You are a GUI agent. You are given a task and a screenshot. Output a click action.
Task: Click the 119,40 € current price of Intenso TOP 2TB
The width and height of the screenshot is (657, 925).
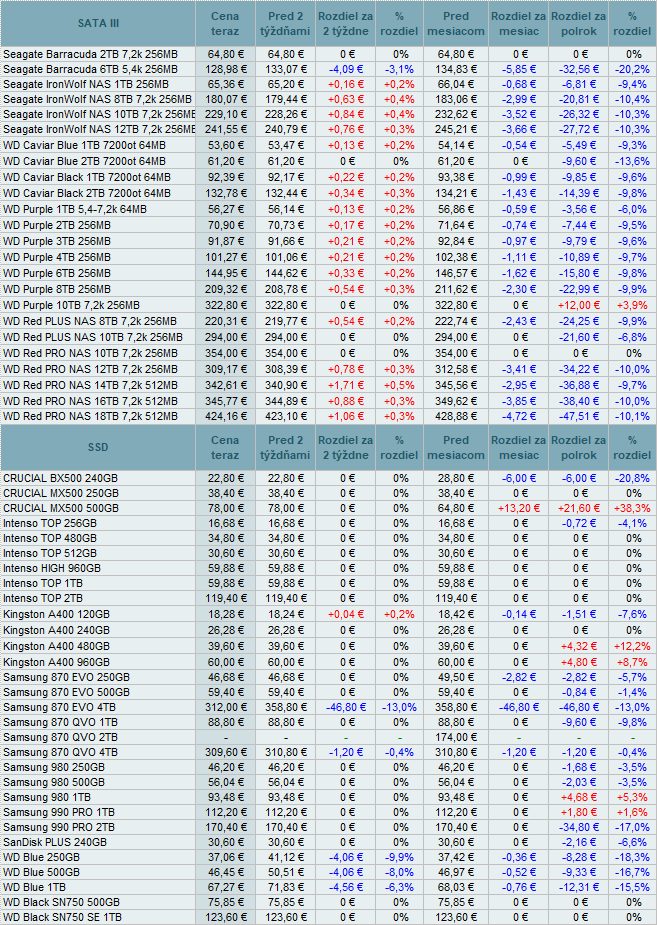[225, 598]
